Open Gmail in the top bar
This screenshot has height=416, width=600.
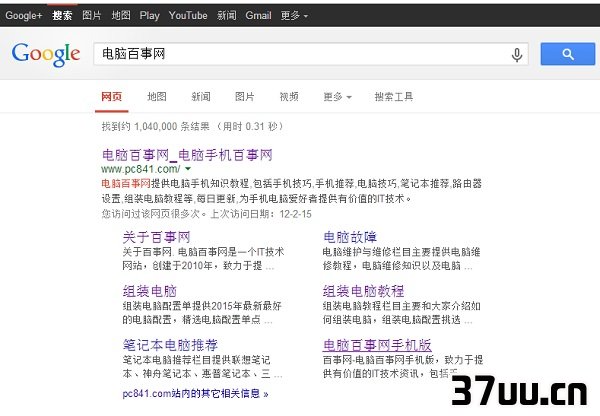pyautogui.click(x=258, y=16)
